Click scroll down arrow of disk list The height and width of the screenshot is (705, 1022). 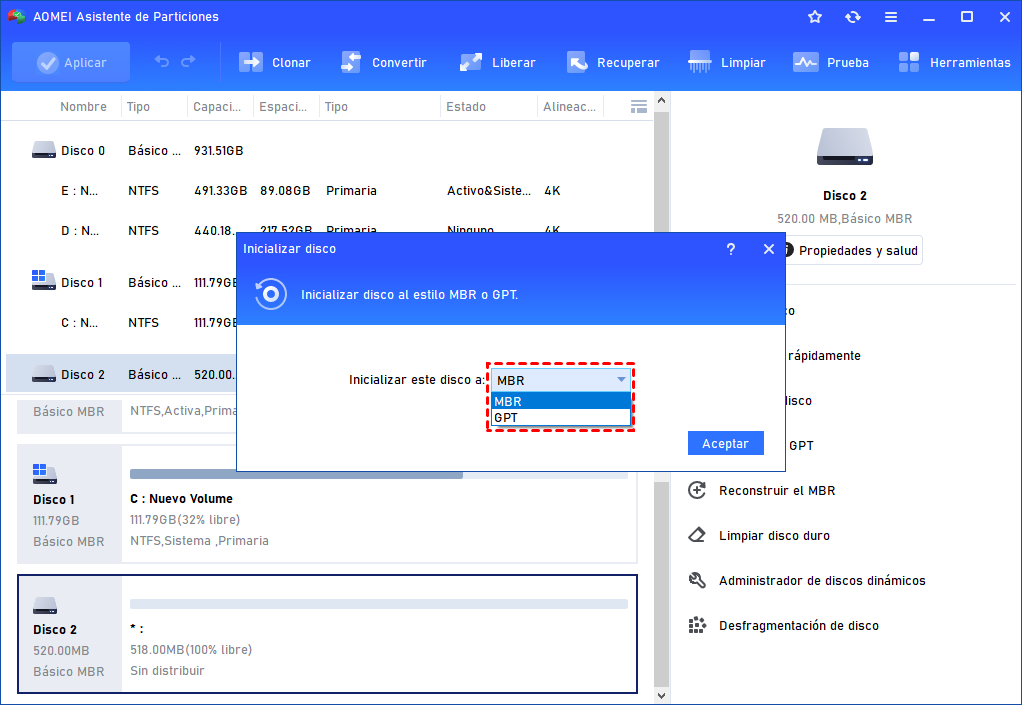[x=662, y=696]
